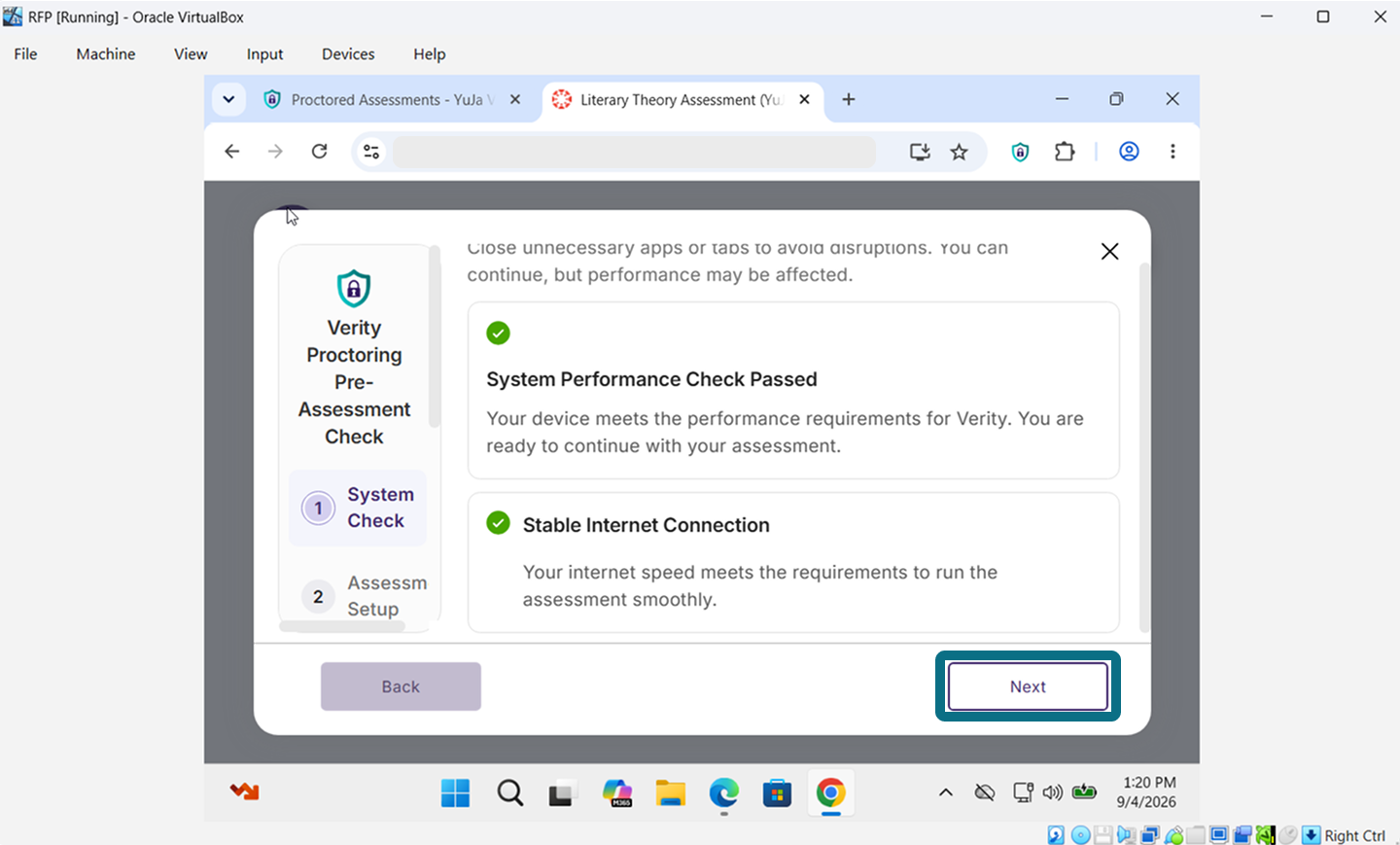Click the Back button in the dialog
Image resolution: width=1400 pixels, height=845 pixels.
point(401,687)
